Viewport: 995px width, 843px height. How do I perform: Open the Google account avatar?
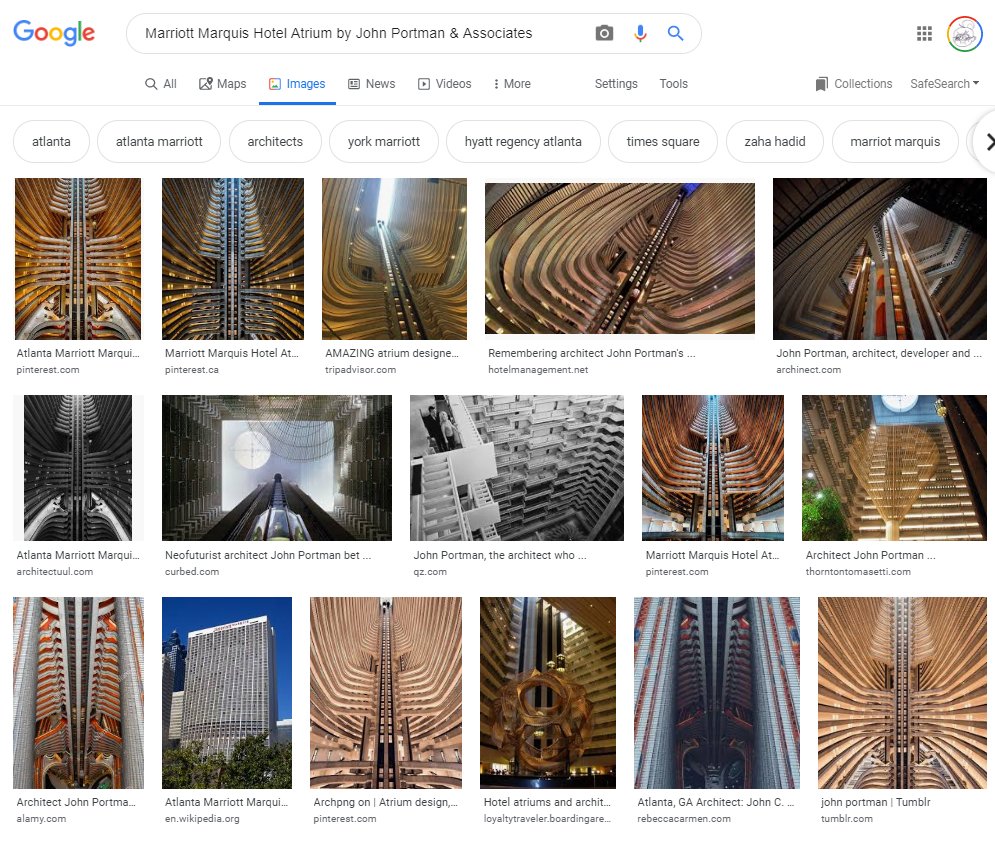click(965, 34)
